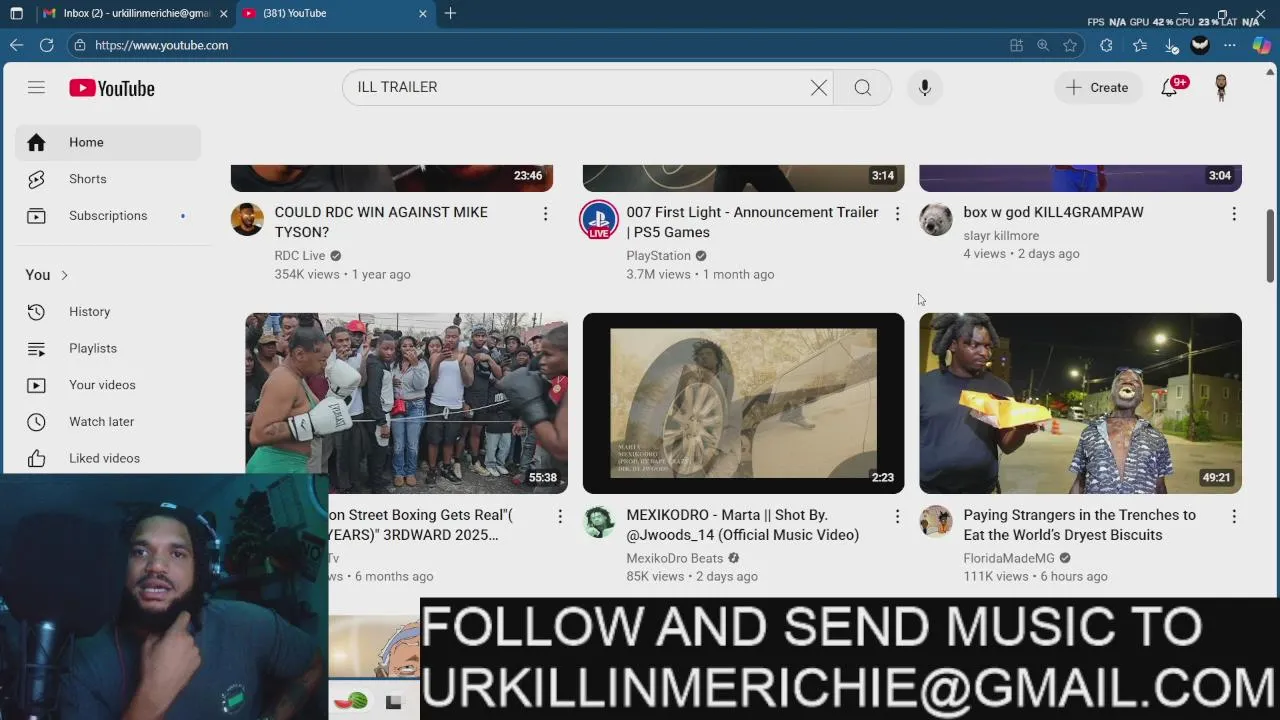Click the slayr killmore channel avatar
This screenshot has width=1280, height=720.
click(936, 219)
